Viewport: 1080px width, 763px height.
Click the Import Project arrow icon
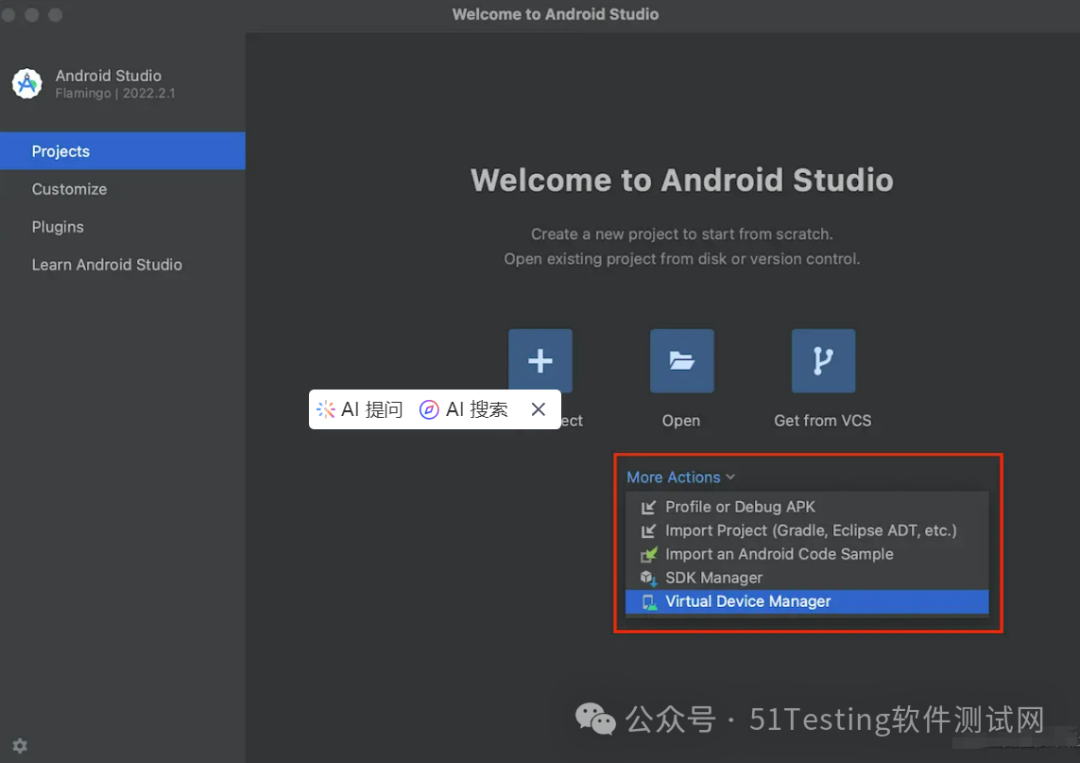click(648, 531)
